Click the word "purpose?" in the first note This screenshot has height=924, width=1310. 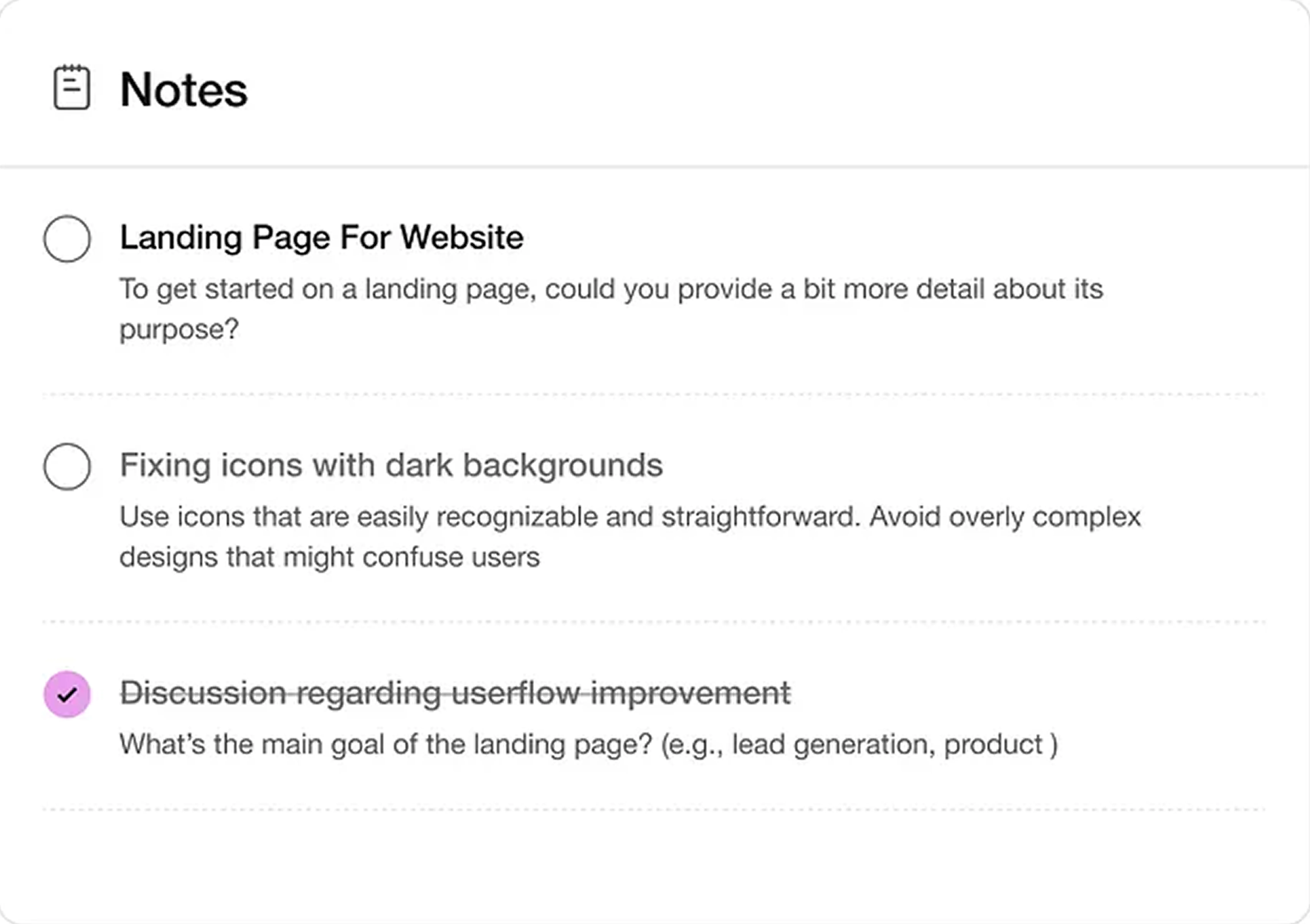pos(179,329)
